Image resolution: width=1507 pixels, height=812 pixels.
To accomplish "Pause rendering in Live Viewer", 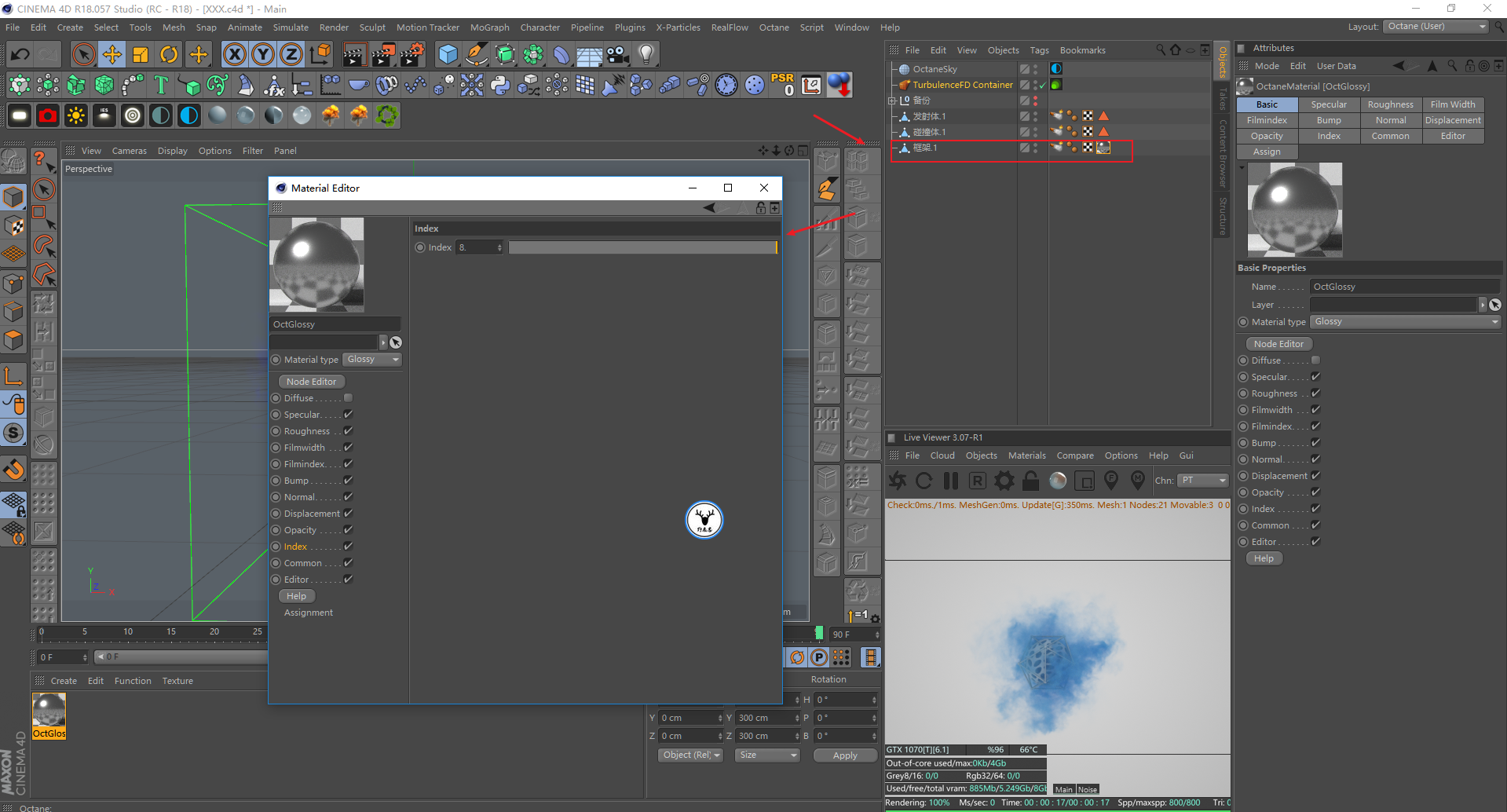I will coord(950,481).
